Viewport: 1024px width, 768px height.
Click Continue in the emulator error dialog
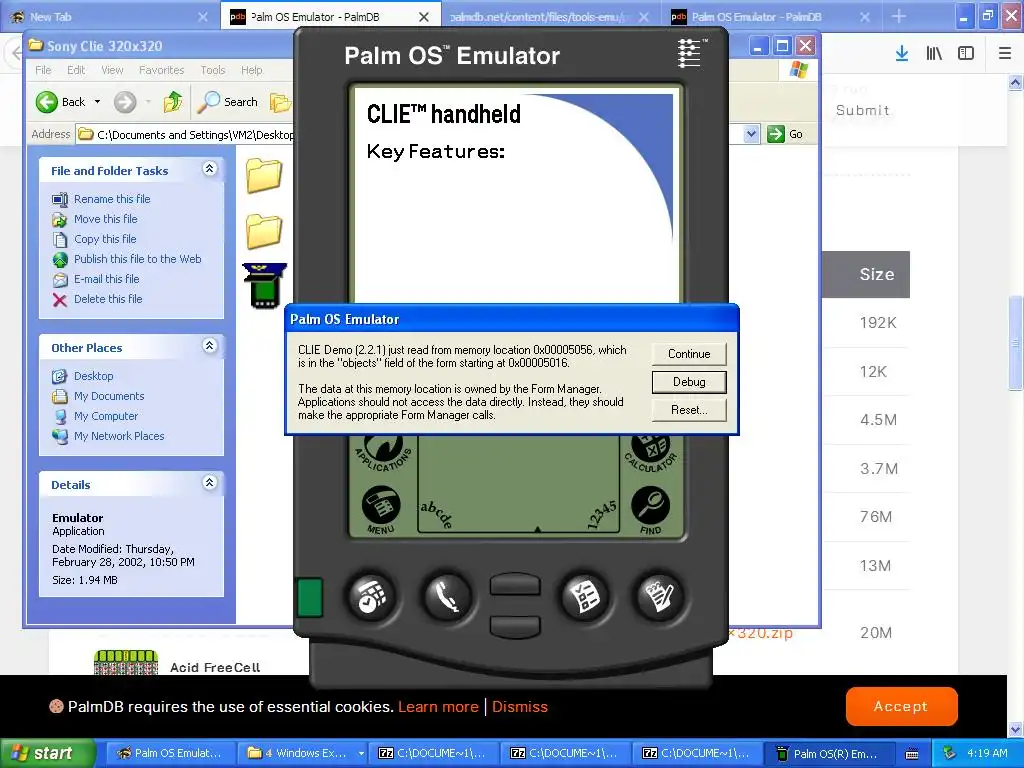coord(689,354)
